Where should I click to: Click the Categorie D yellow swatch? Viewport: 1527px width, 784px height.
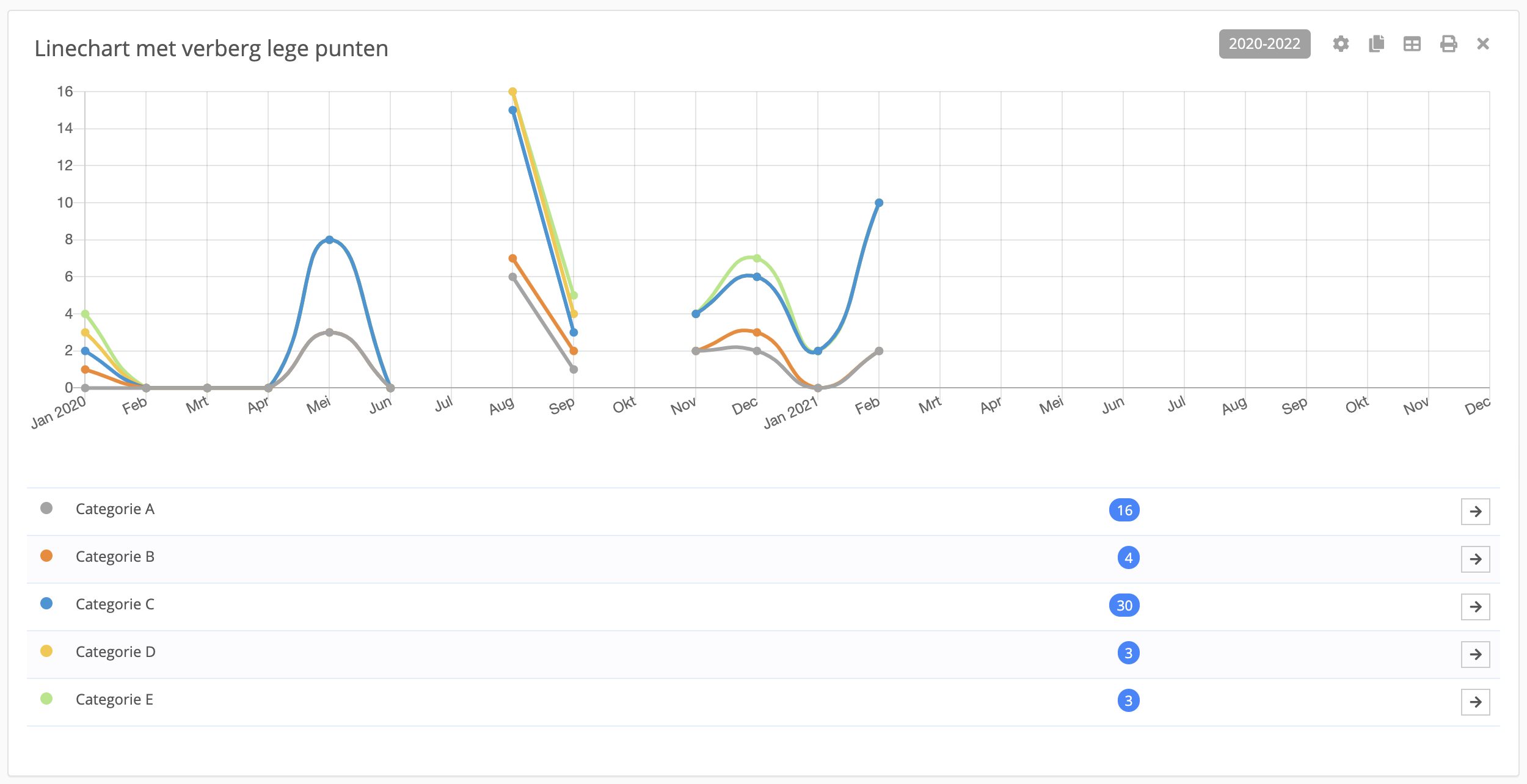click(46, 651)
